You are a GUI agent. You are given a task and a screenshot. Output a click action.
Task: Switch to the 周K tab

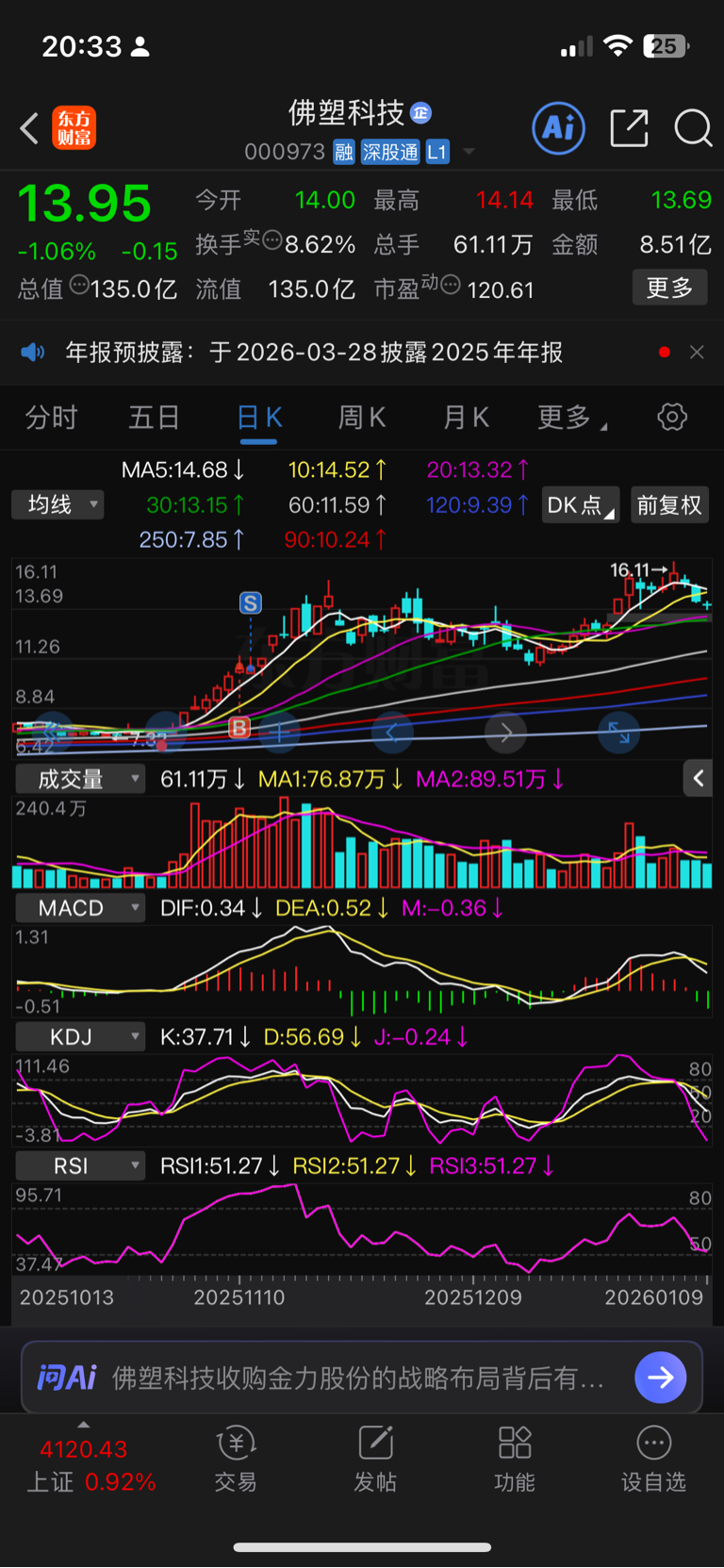click(362, 417)
